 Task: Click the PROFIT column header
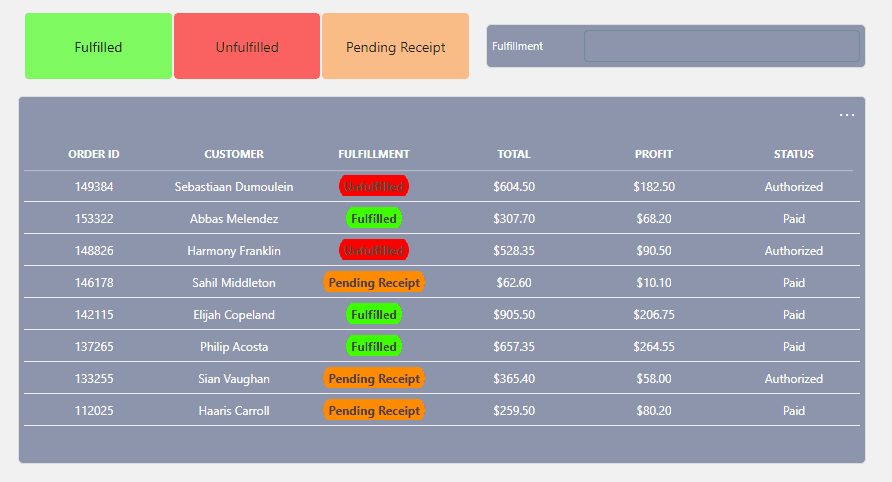(654, 154)
